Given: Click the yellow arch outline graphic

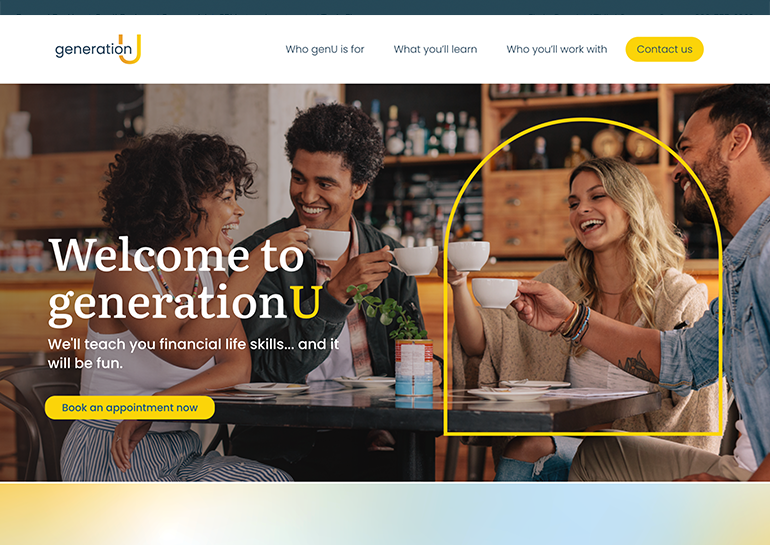Looking at the screenshot, I should point(583,276).
